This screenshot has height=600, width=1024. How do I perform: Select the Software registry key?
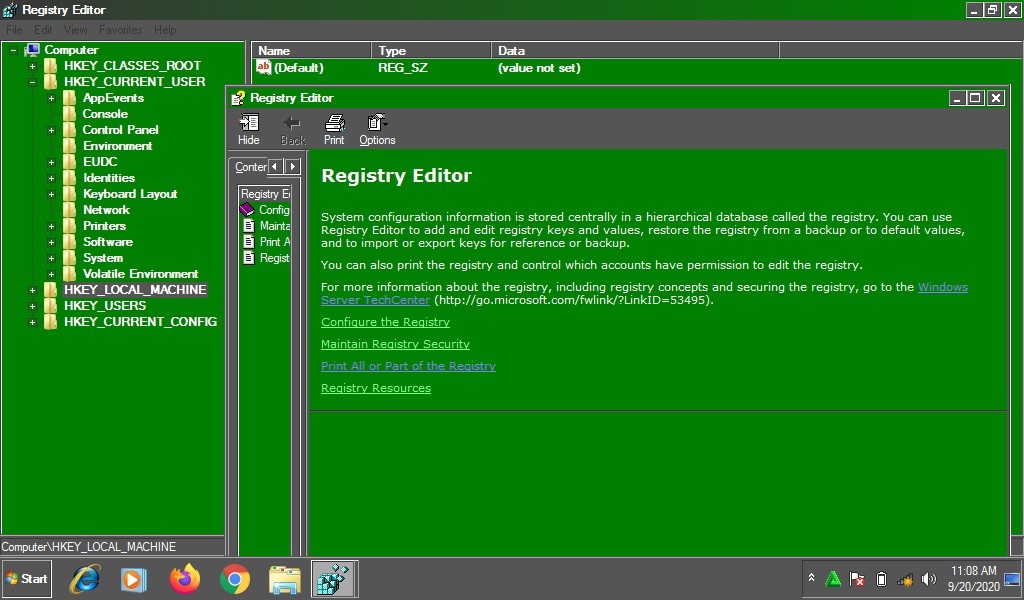point(108,242)
